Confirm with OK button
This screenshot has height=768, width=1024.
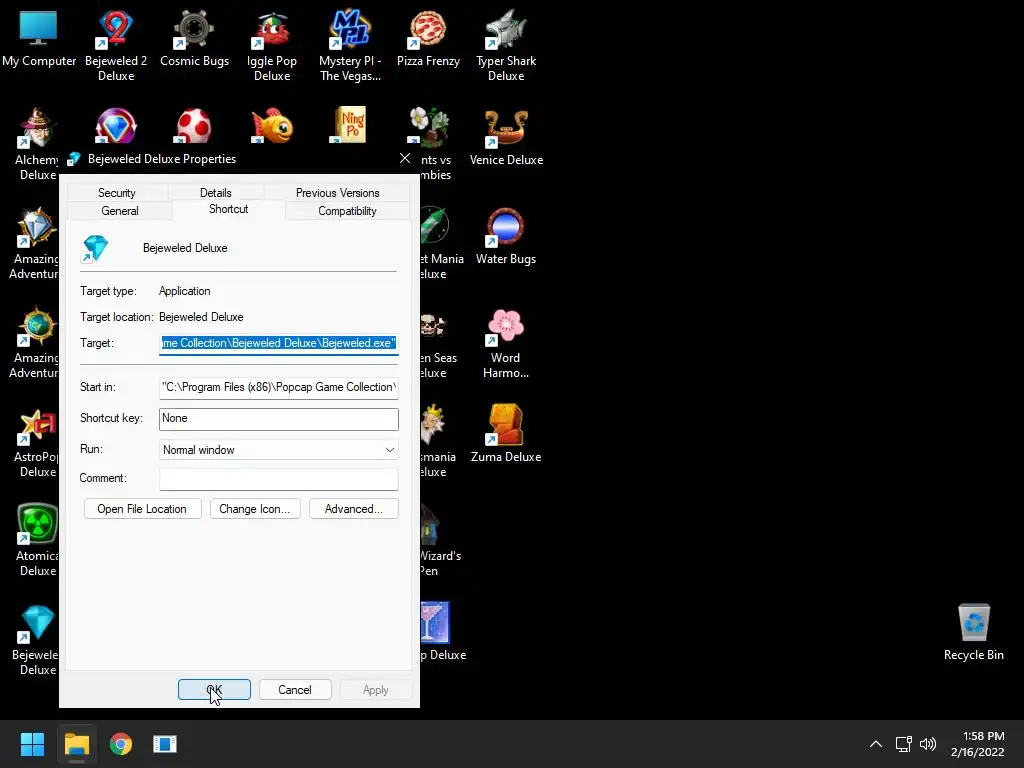[214, 690]
